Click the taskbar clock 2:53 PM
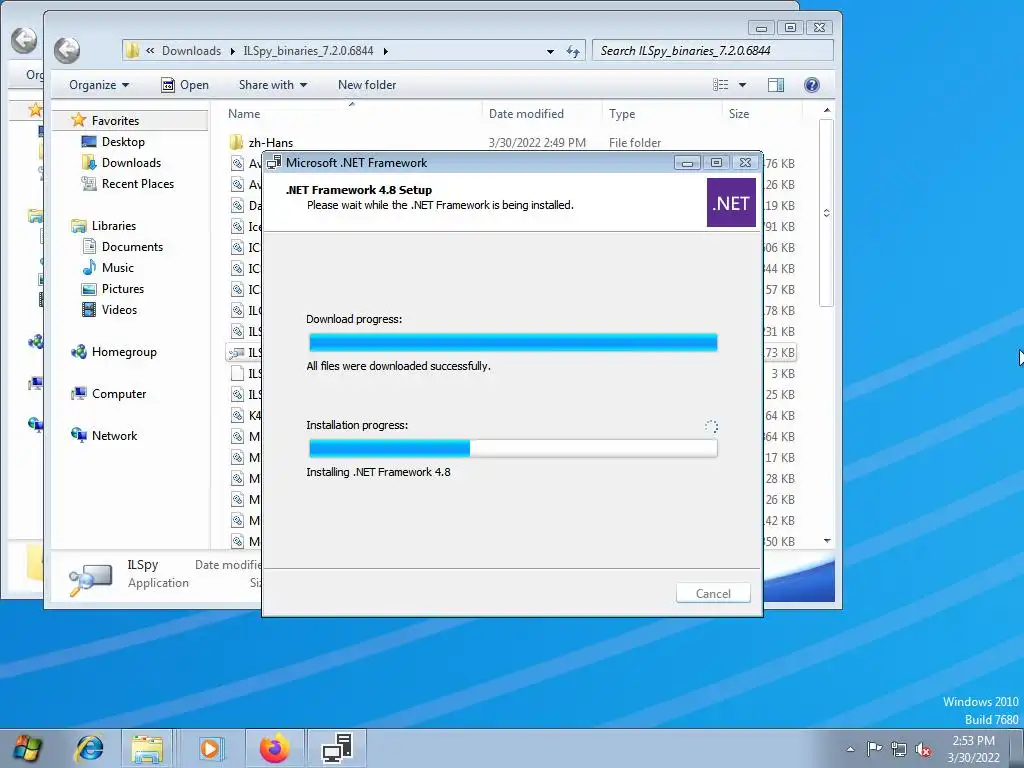1024x768 pixels. 973,741
